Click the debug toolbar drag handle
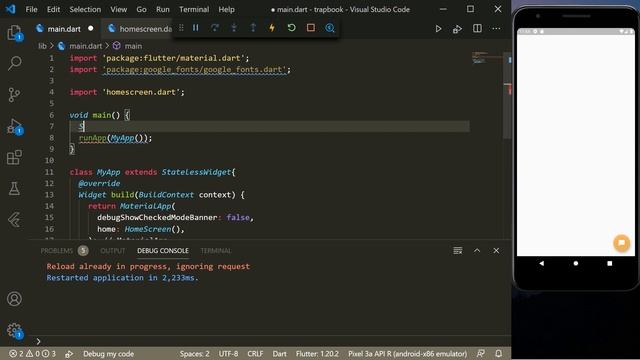Viewport: 640px width, 360px height. pyautogui.click(x=181, y=28)
